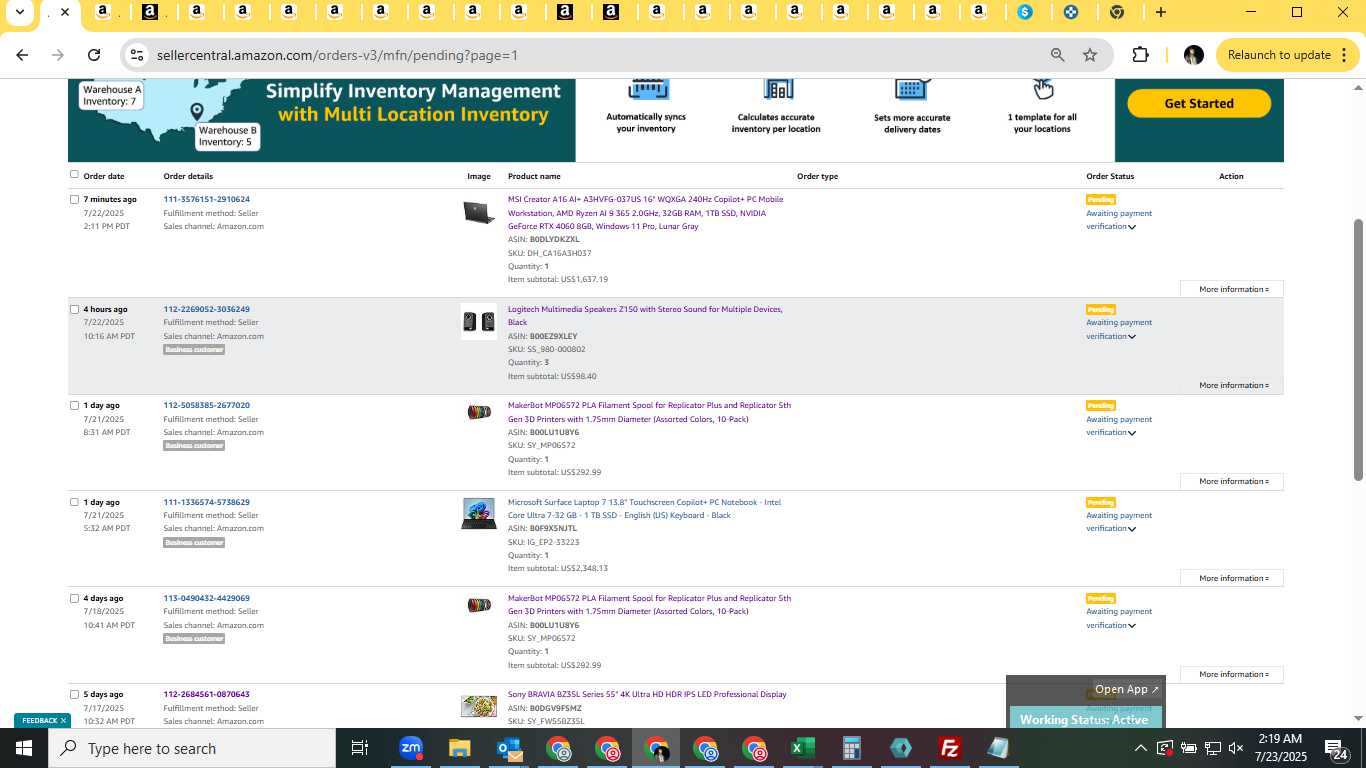Viewport: 1366px width, 768px height.
Task: Bookmark this page with the star icon
Action: pyautogui.click(x=1090, y=55)
